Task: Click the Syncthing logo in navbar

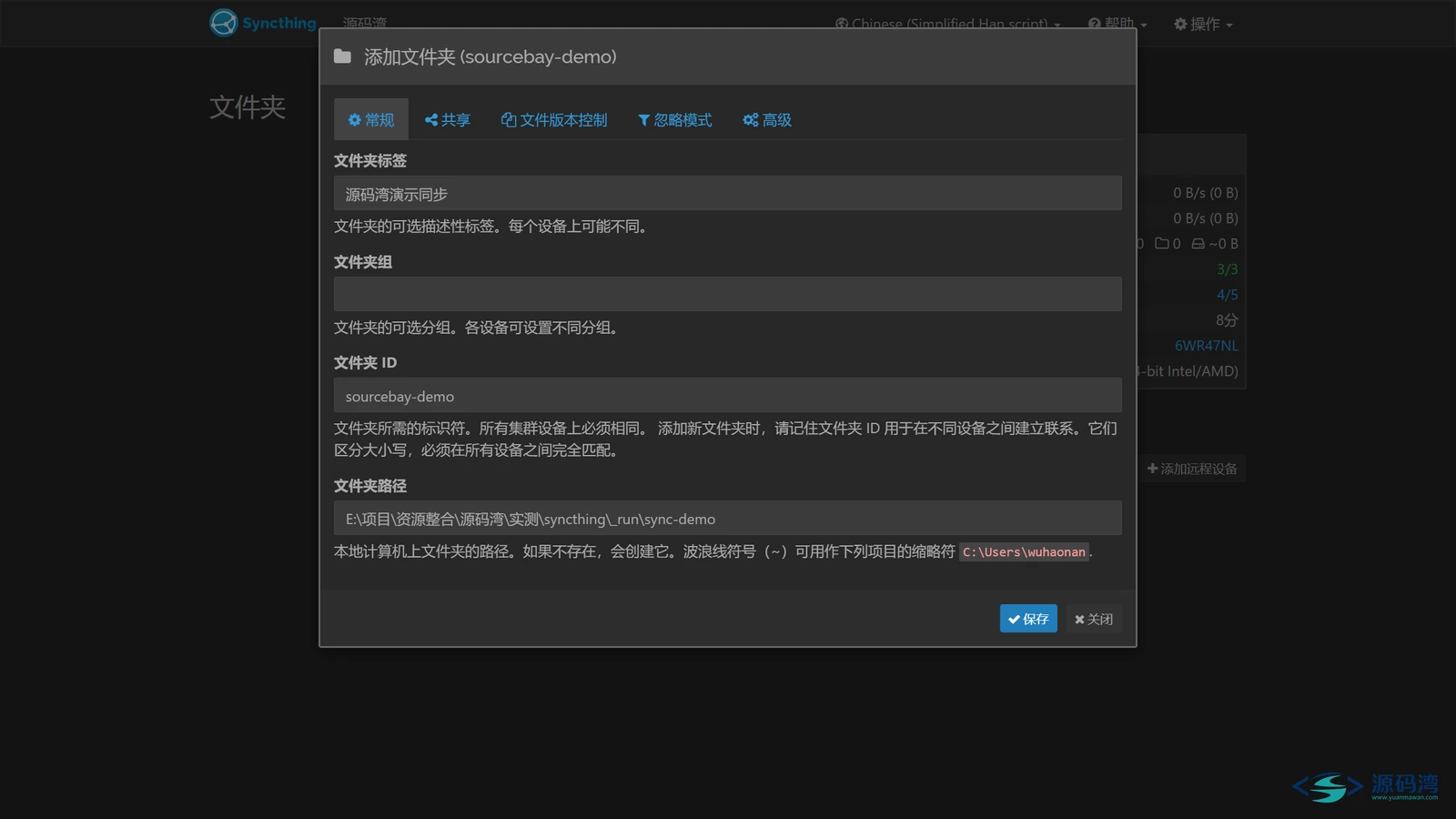Action: [263, 23]
